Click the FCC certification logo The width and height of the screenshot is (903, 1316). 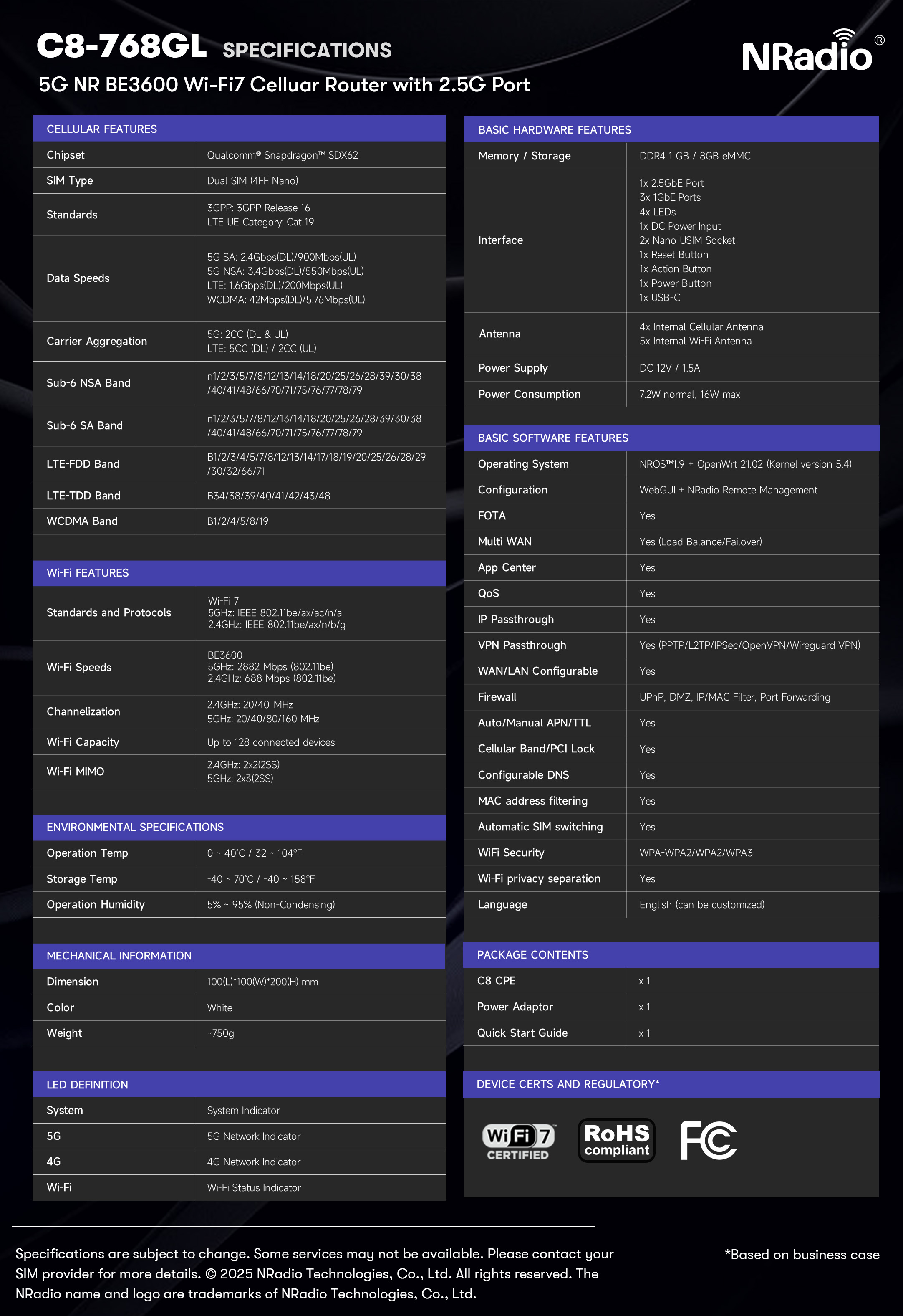[709, 1140]
